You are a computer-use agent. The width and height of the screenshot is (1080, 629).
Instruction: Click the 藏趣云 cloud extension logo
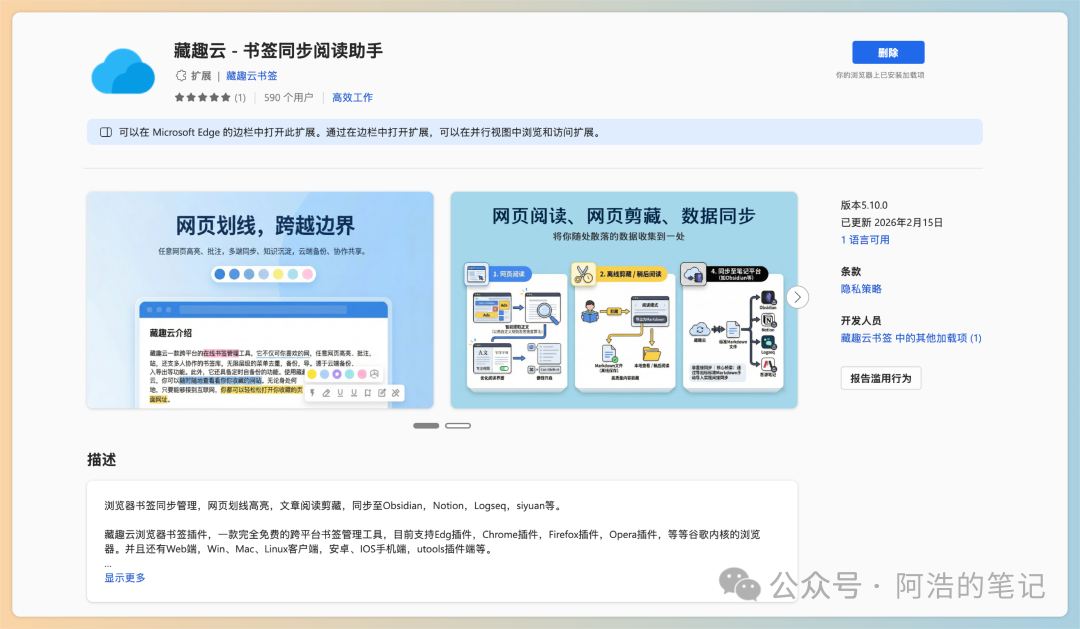[x=123, y=72]
